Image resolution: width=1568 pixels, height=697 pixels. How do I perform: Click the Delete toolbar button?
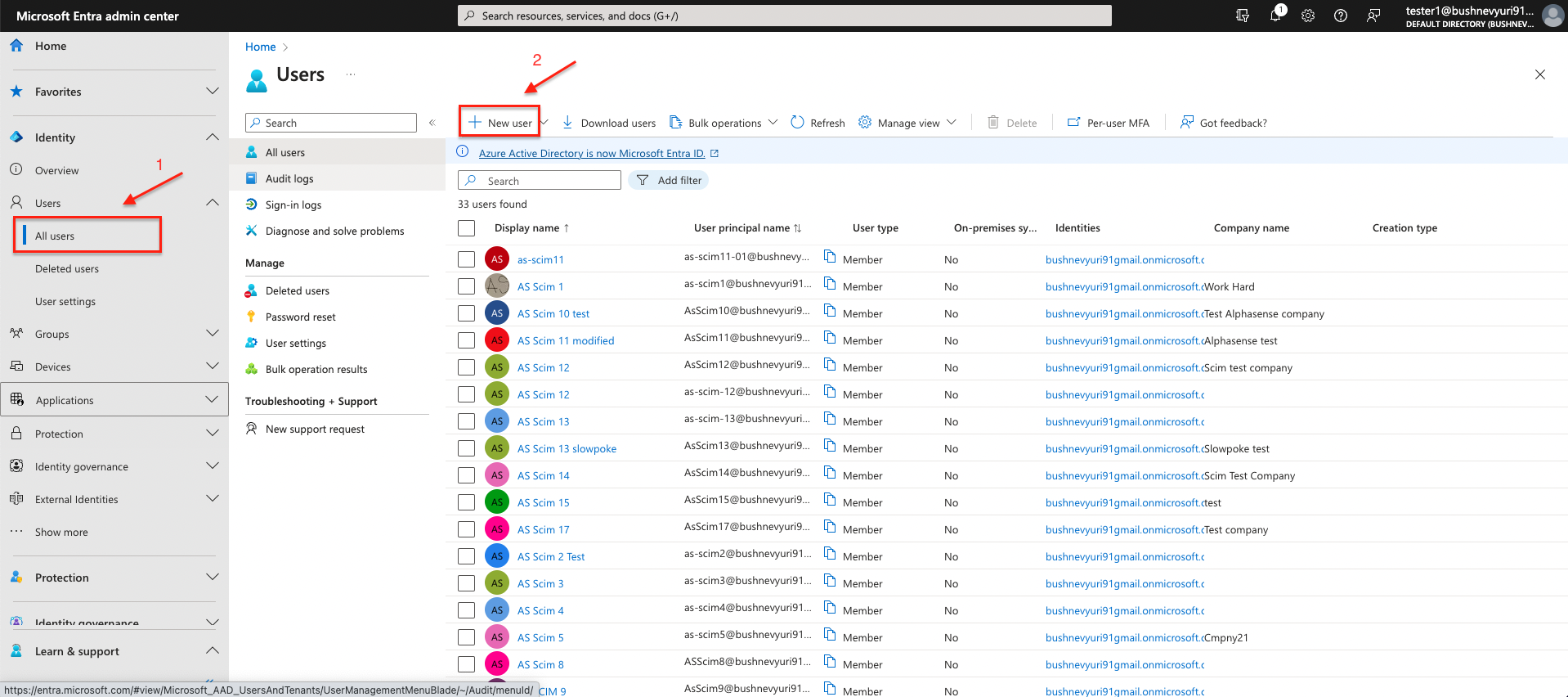1012,123
